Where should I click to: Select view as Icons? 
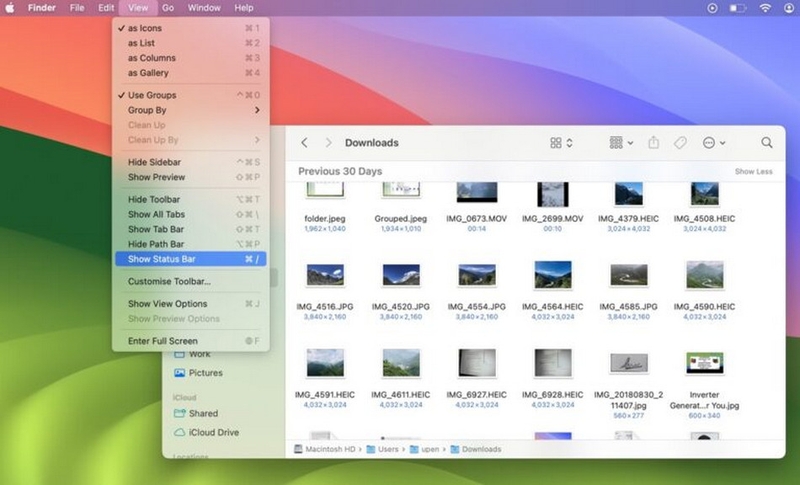click(x=191, y=28)
